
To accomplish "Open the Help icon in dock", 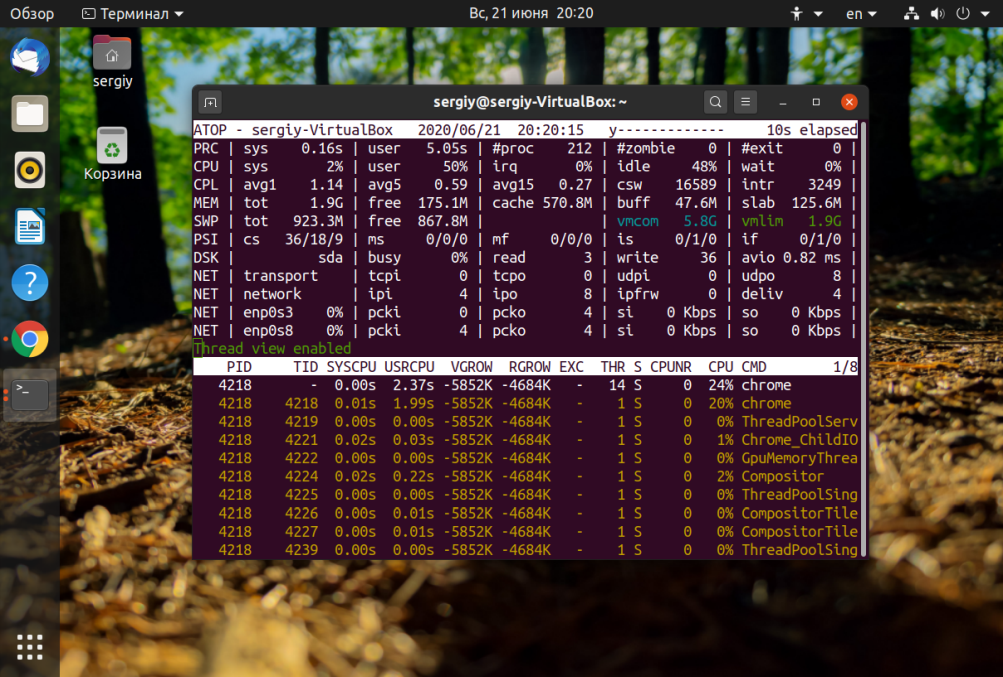I will (30, 283).
